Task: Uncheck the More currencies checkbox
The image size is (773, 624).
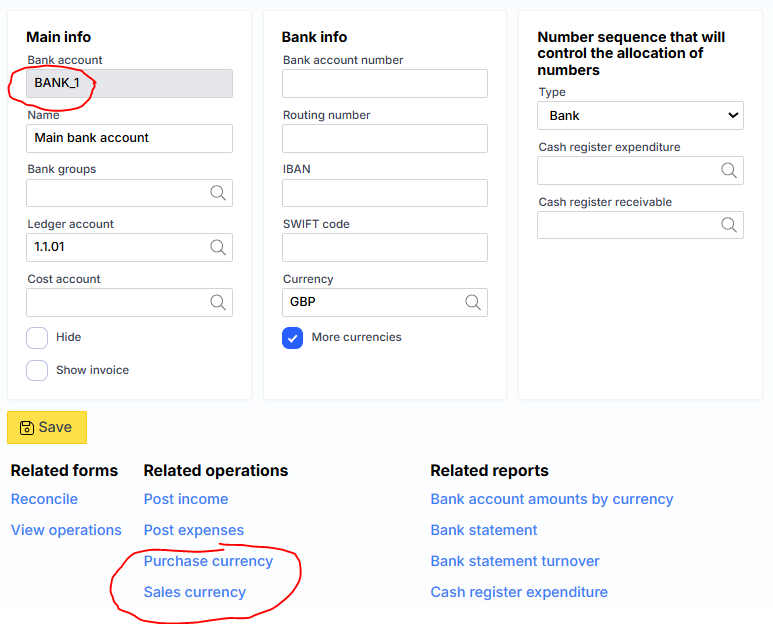Action: coord(293,338)
